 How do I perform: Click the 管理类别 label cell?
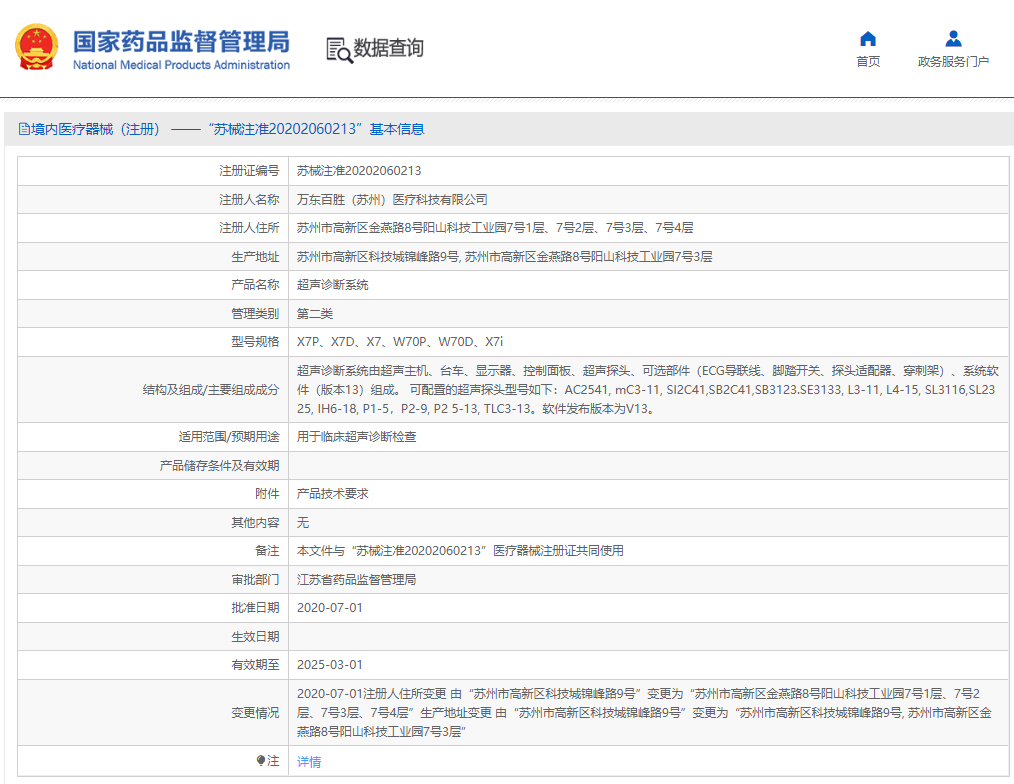(153, 314)
